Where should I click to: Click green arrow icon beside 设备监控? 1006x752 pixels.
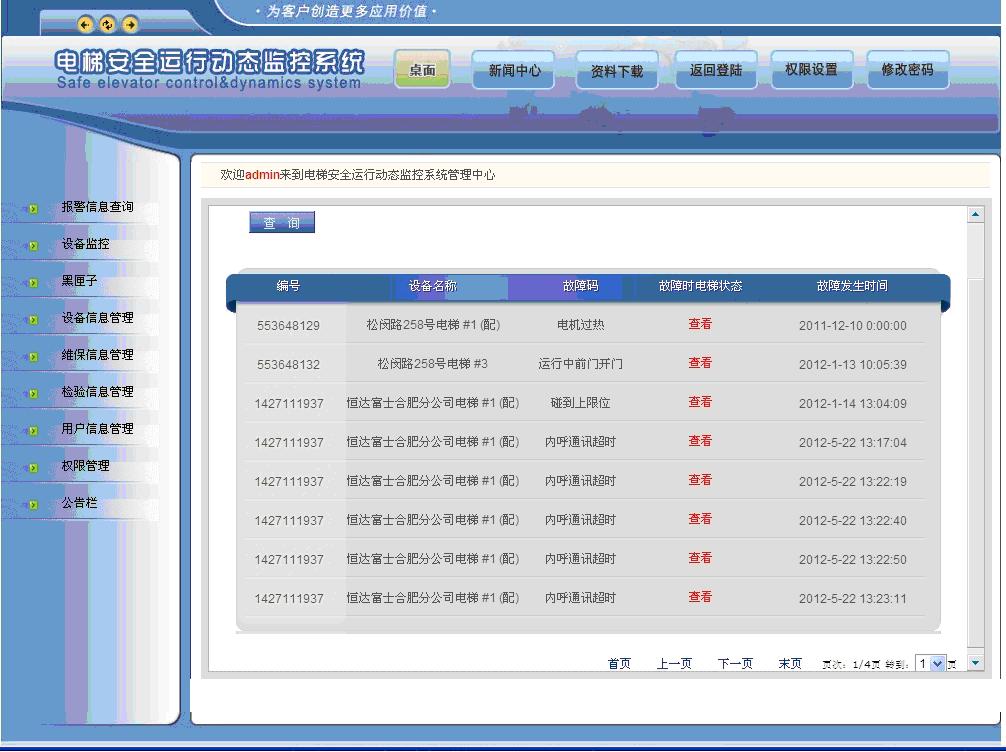tap(33, 246)
